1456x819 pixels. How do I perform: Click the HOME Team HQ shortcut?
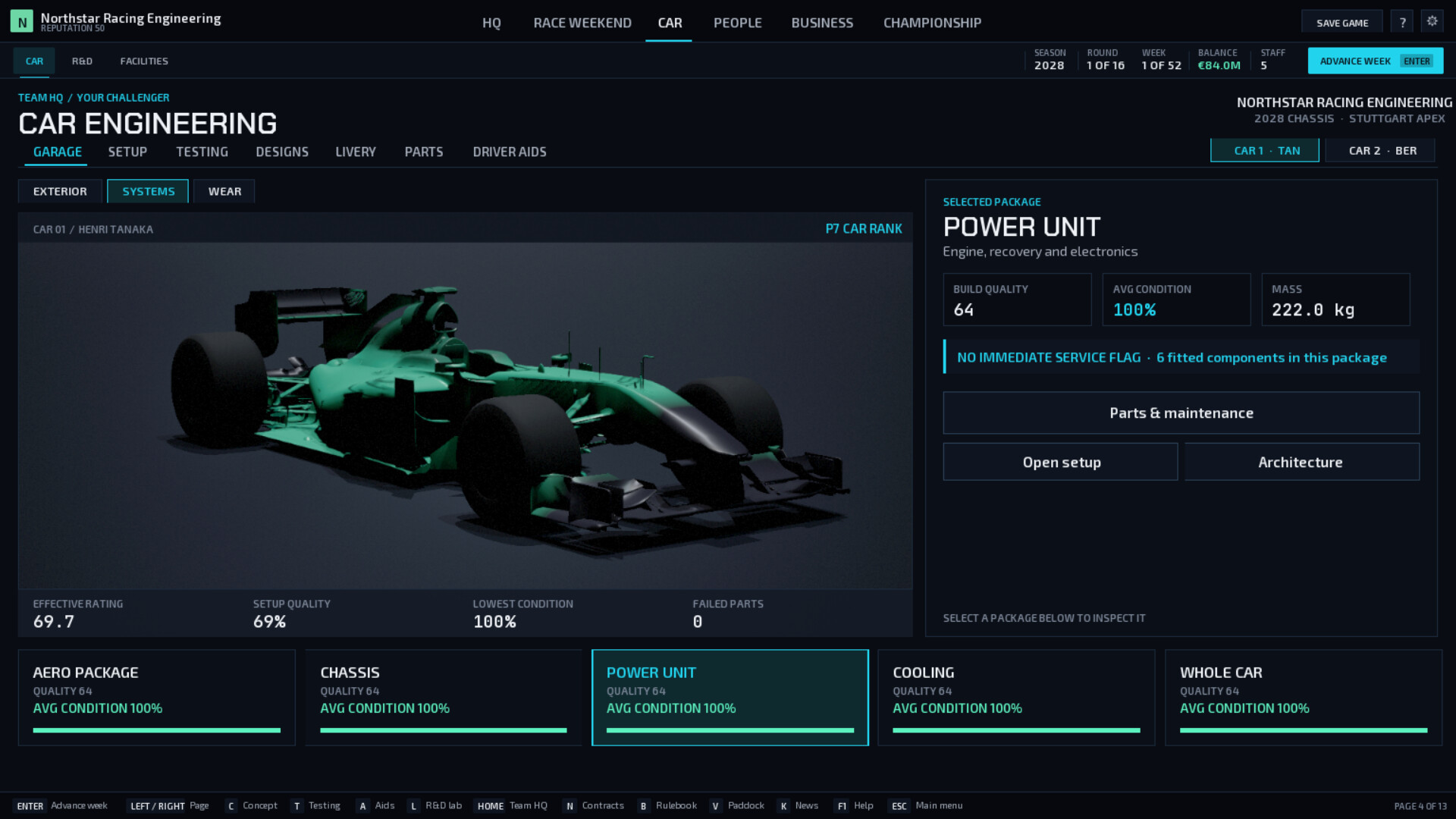pyautogui.click(x=512, y=805)
